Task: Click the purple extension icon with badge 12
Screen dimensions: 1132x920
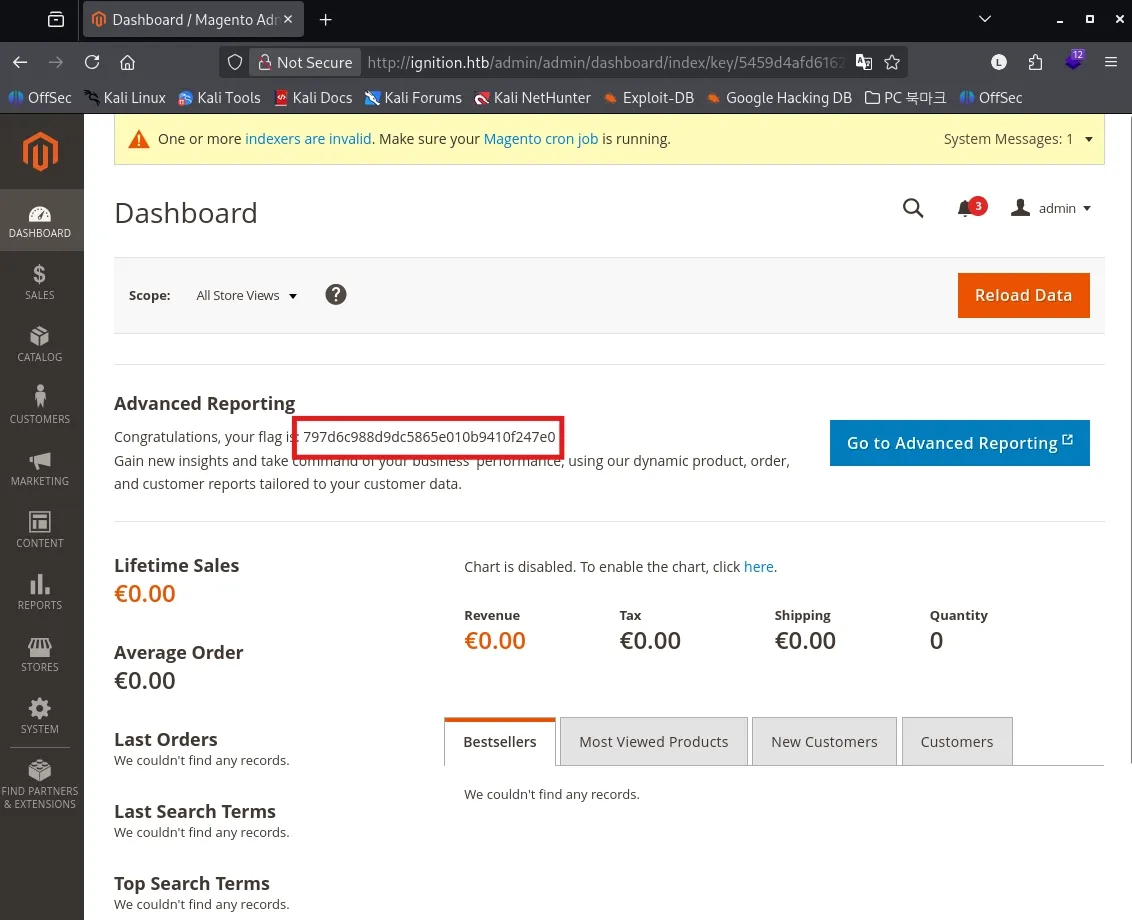Action: [1074, 61]
